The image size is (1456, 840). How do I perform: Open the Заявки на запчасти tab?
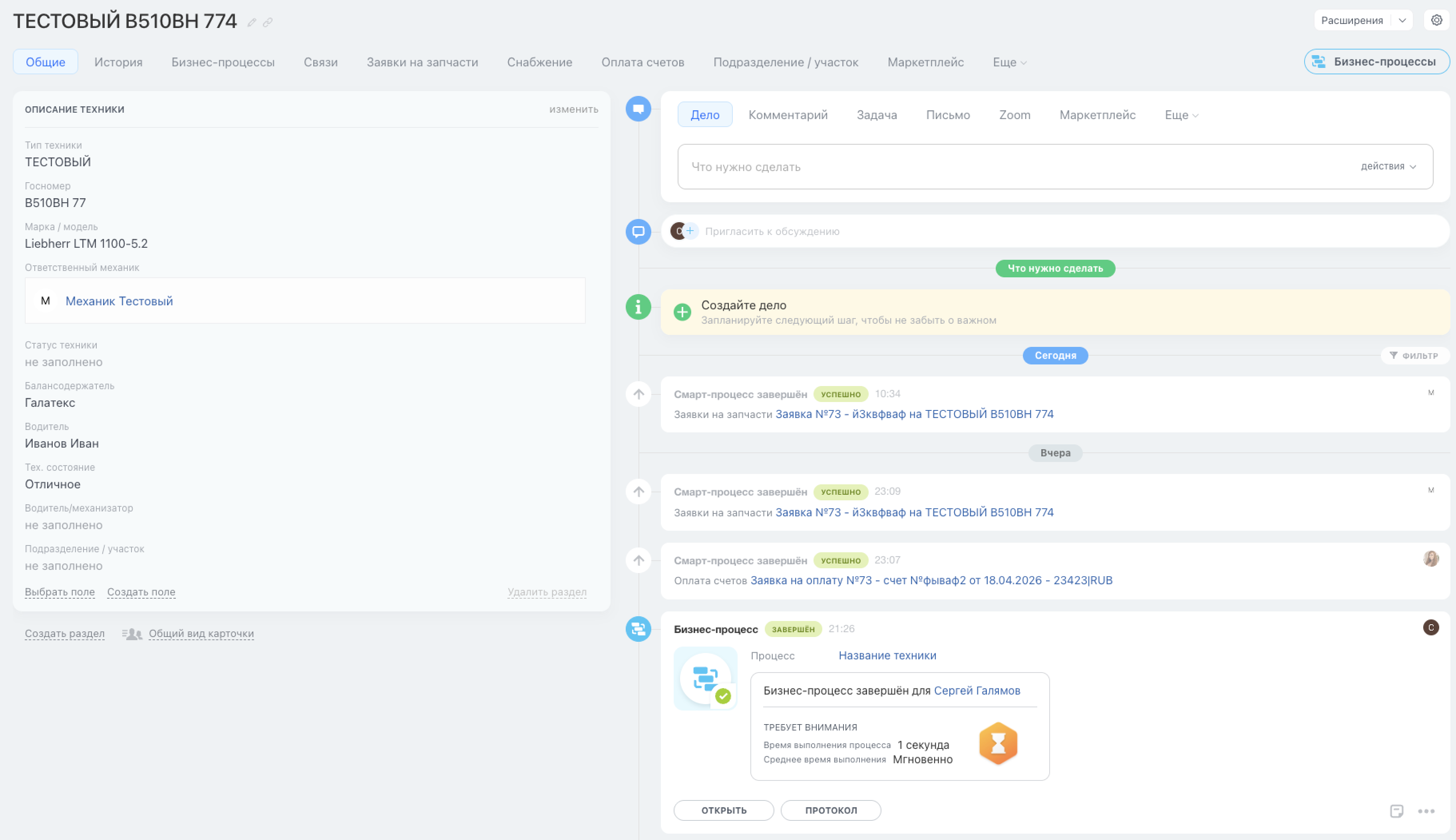click(422, 62)
